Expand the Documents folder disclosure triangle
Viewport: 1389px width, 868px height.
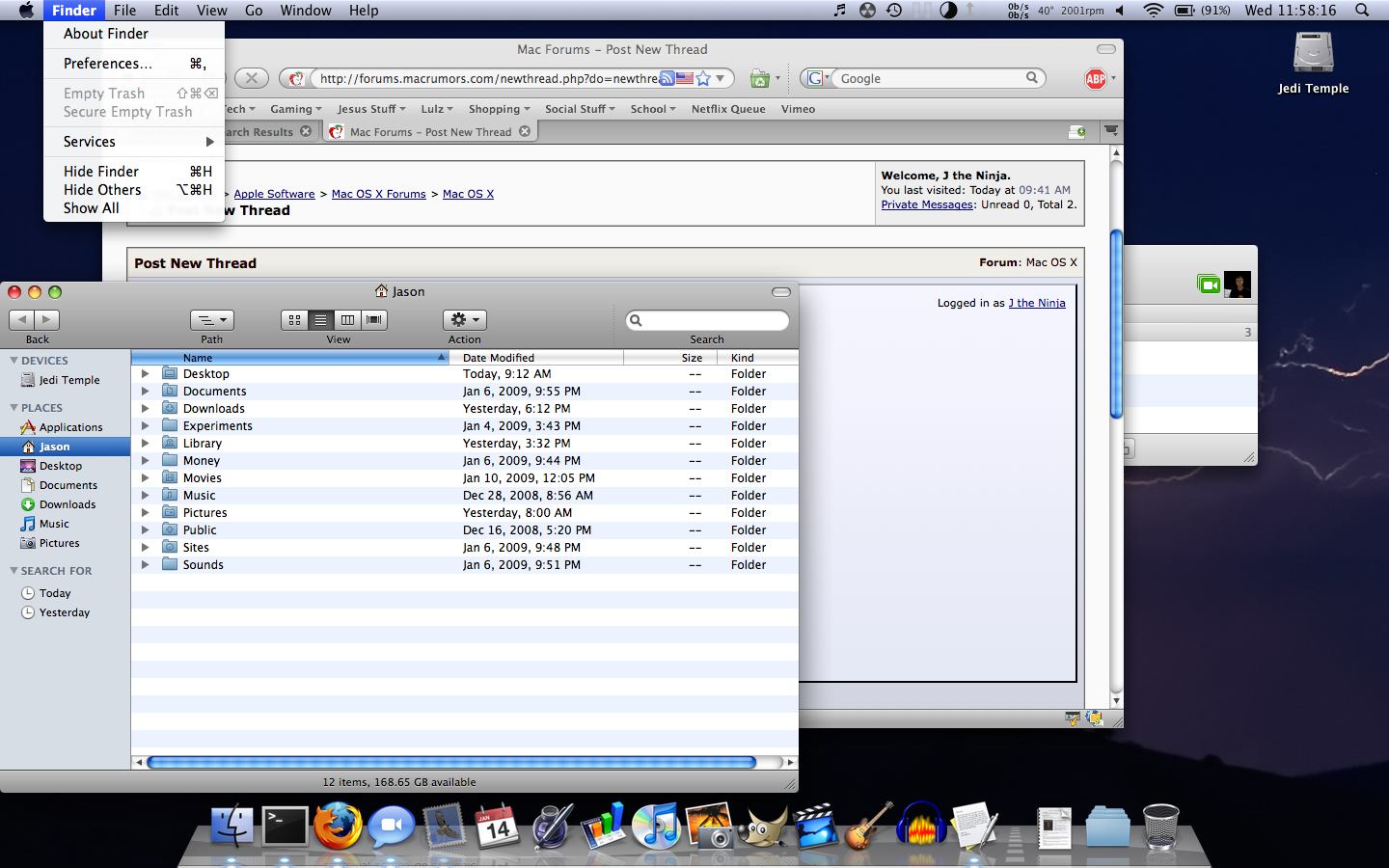pos(145,392)
